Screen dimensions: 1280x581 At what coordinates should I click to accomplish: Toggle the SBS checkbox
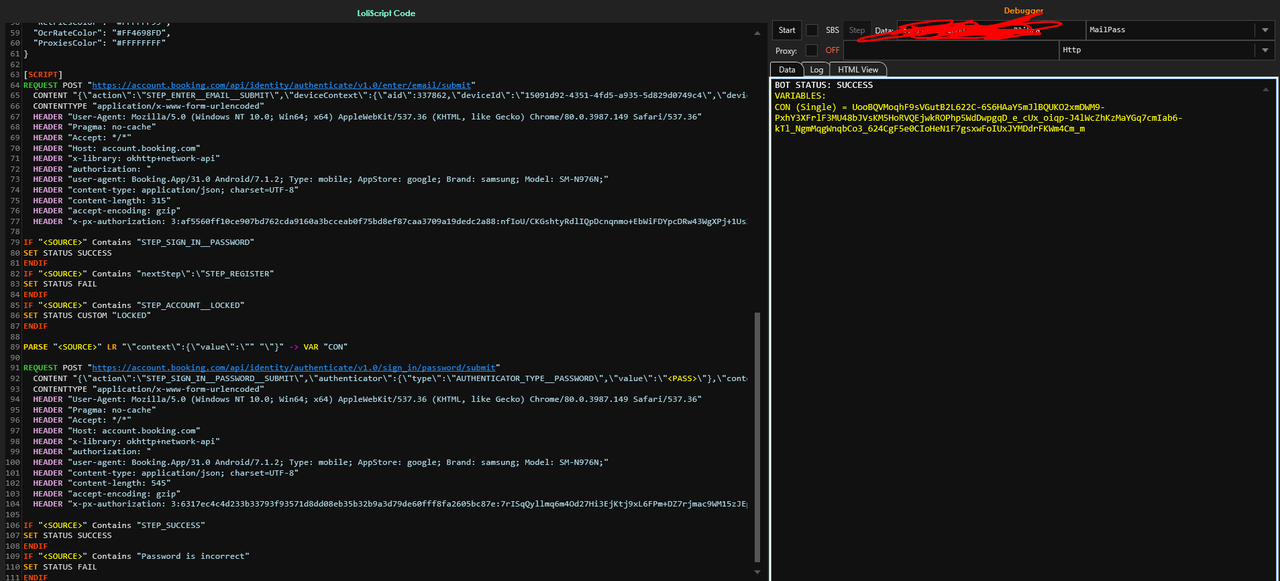812,30
